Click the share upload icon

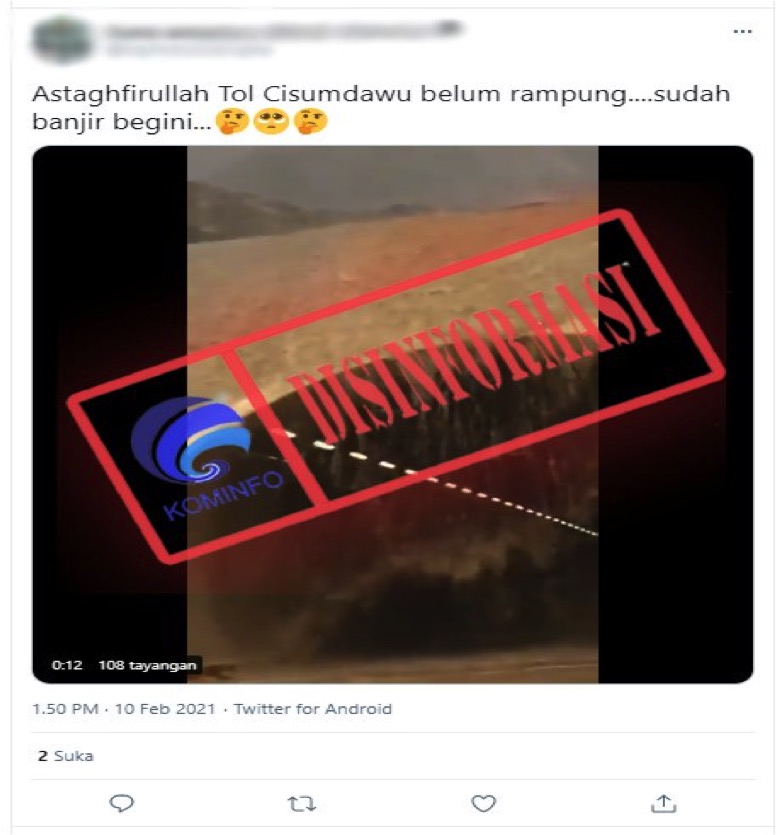pyautogui.click(x=664, y=803)
